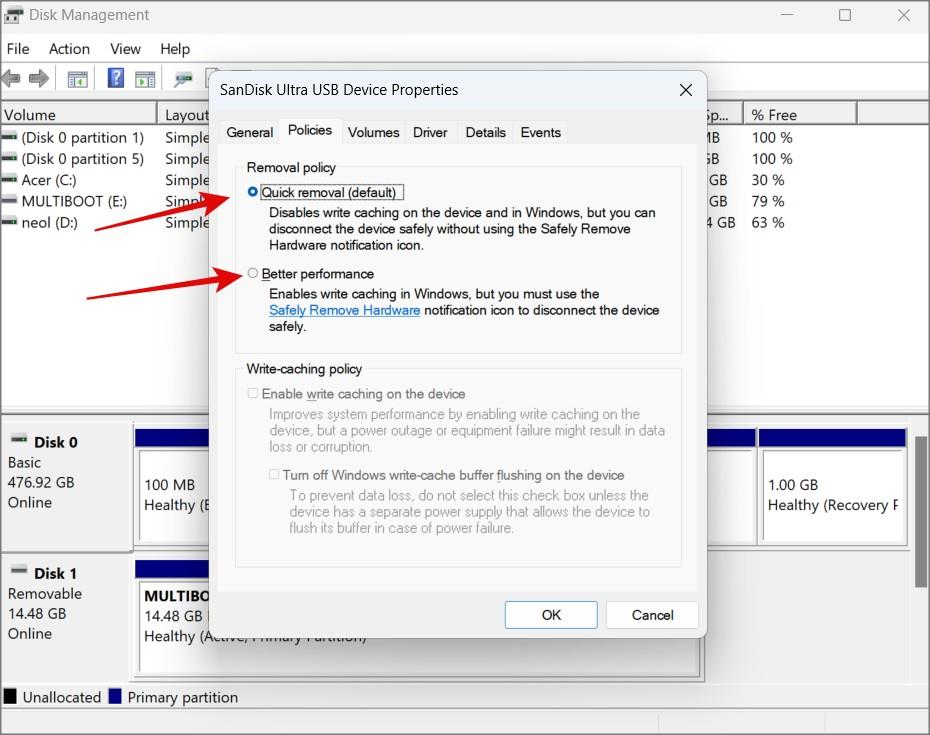Select the Policies tab
930x735 pixels.
coord(310,130)
